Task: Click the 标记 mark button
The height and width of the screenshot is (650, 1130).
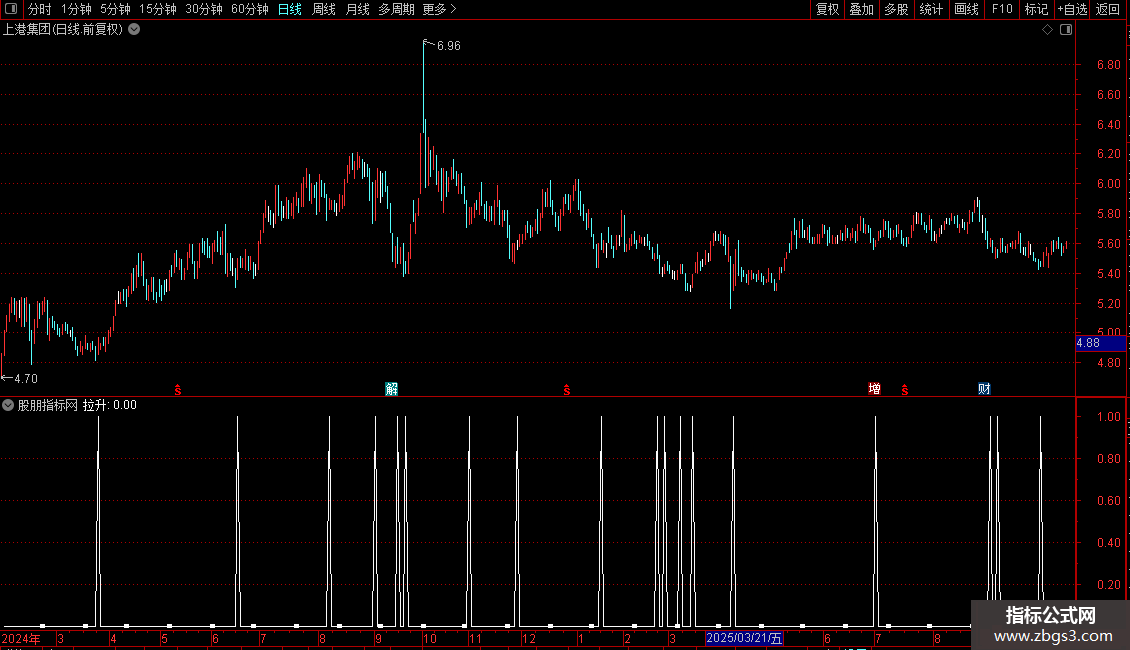Action: [x=1036, y=9]
